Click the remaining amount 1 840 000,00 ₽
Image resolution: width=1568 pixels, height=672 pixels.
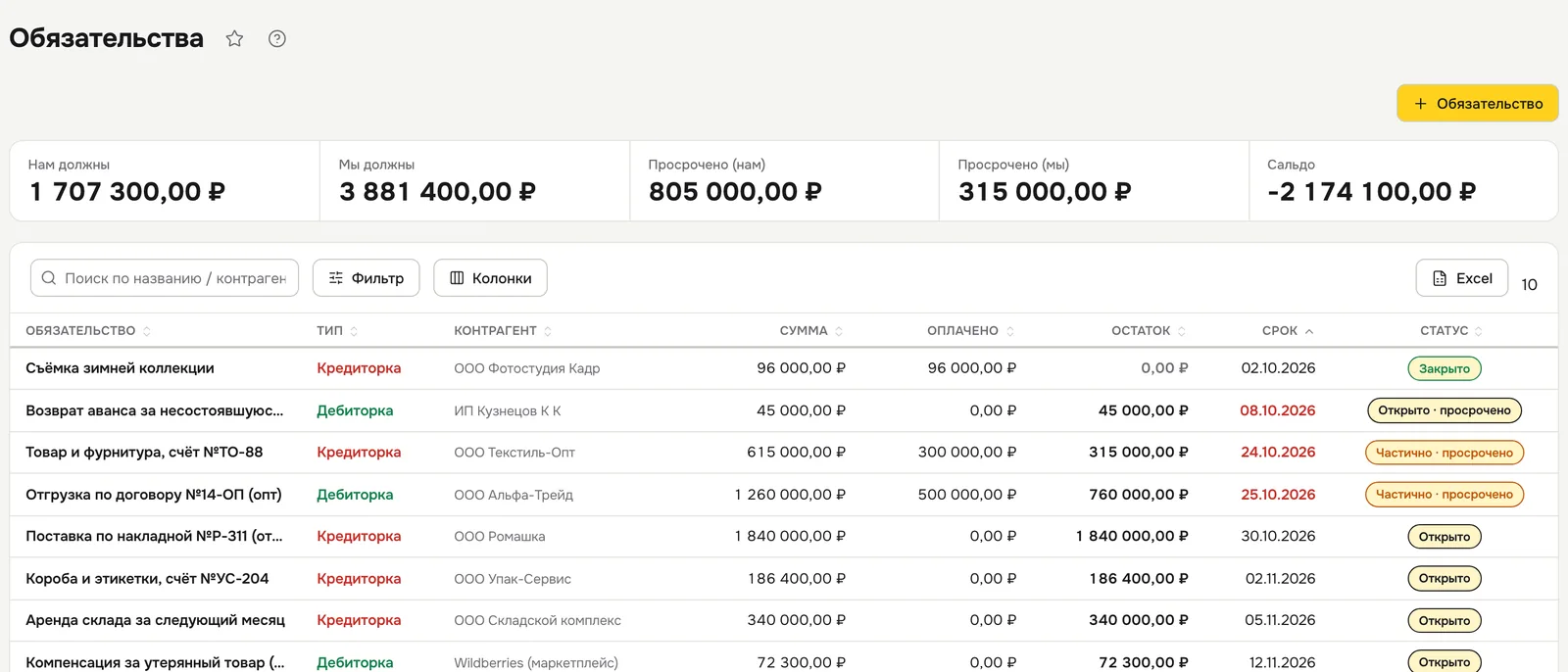coord(1132,537)
